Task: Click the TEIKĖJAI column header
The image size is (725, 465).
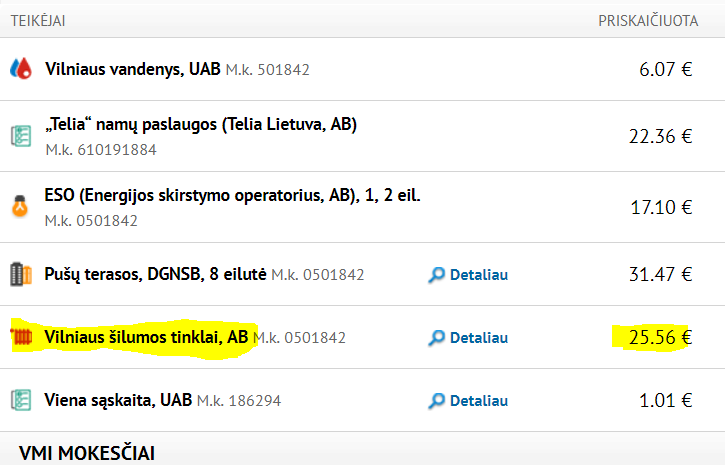Action: 38,21
